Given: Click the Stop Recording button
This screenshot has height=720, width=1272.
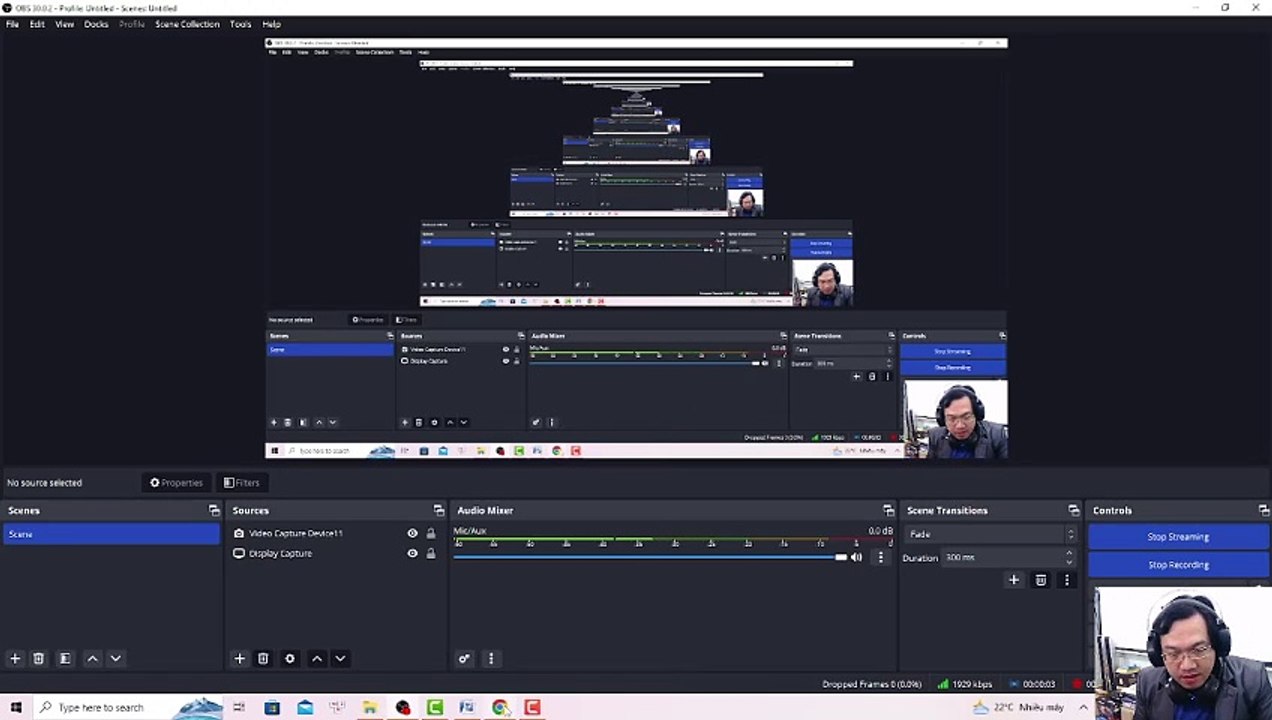Looking at the screenshot, I should [1178, 565].
